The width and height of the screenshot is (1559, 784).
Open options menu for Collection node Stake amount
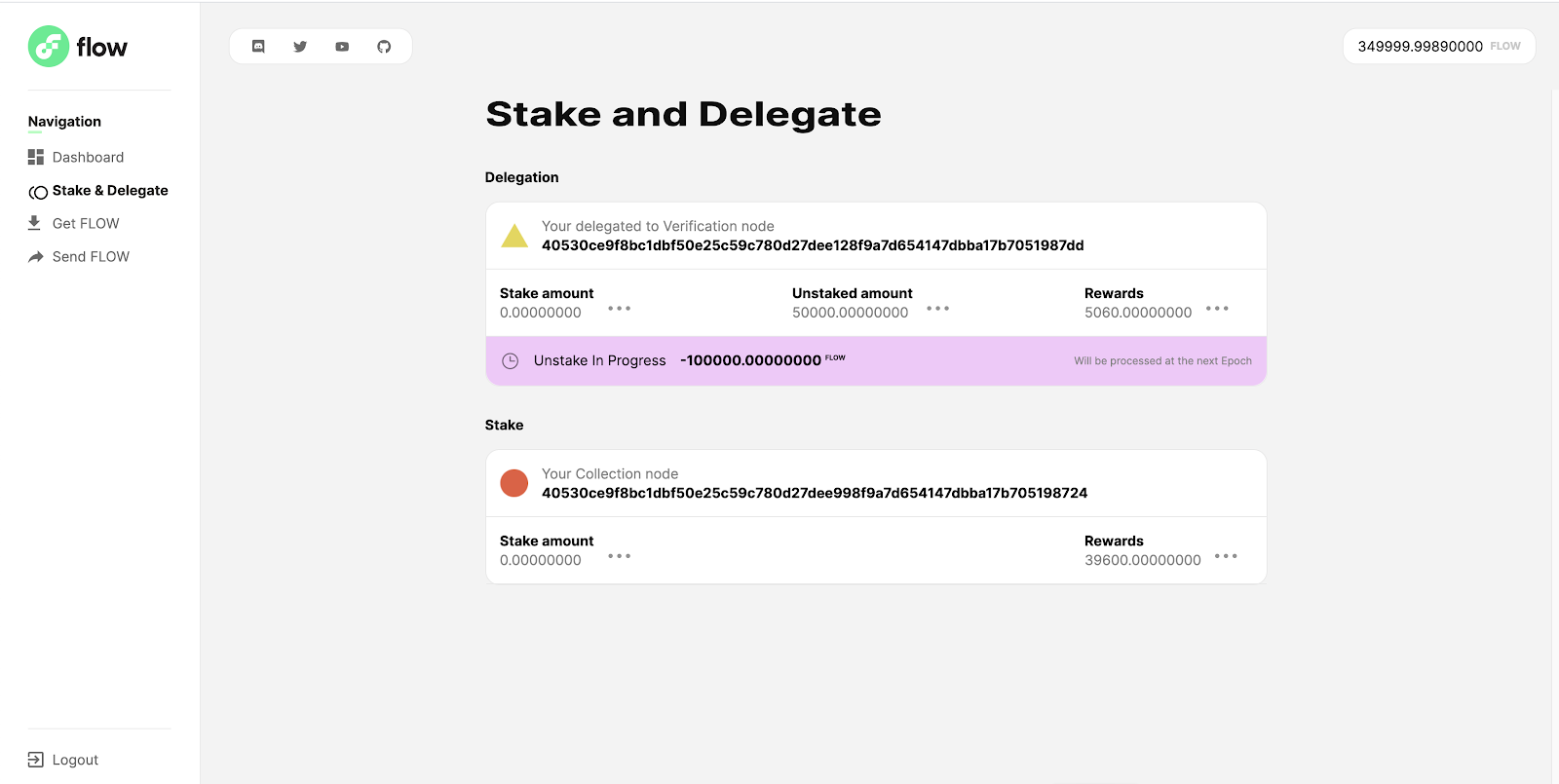[619, 556]
